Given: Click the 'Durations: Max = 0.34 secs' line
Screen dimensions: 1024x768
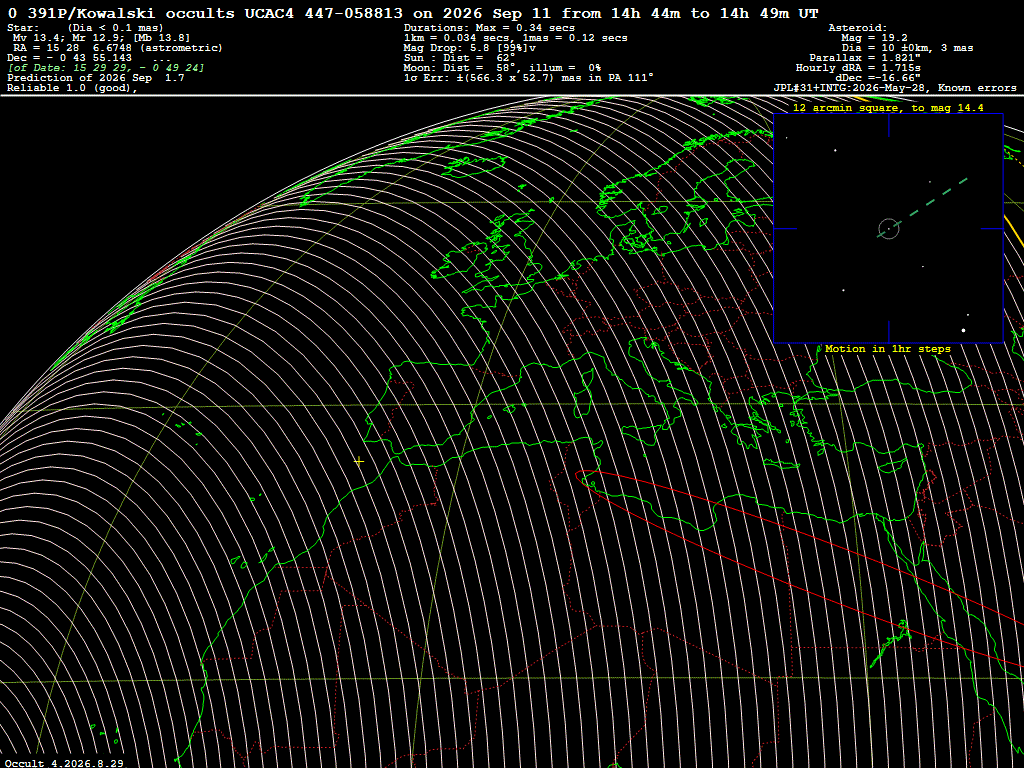Looking at the screenshot, I should (489, 27).
